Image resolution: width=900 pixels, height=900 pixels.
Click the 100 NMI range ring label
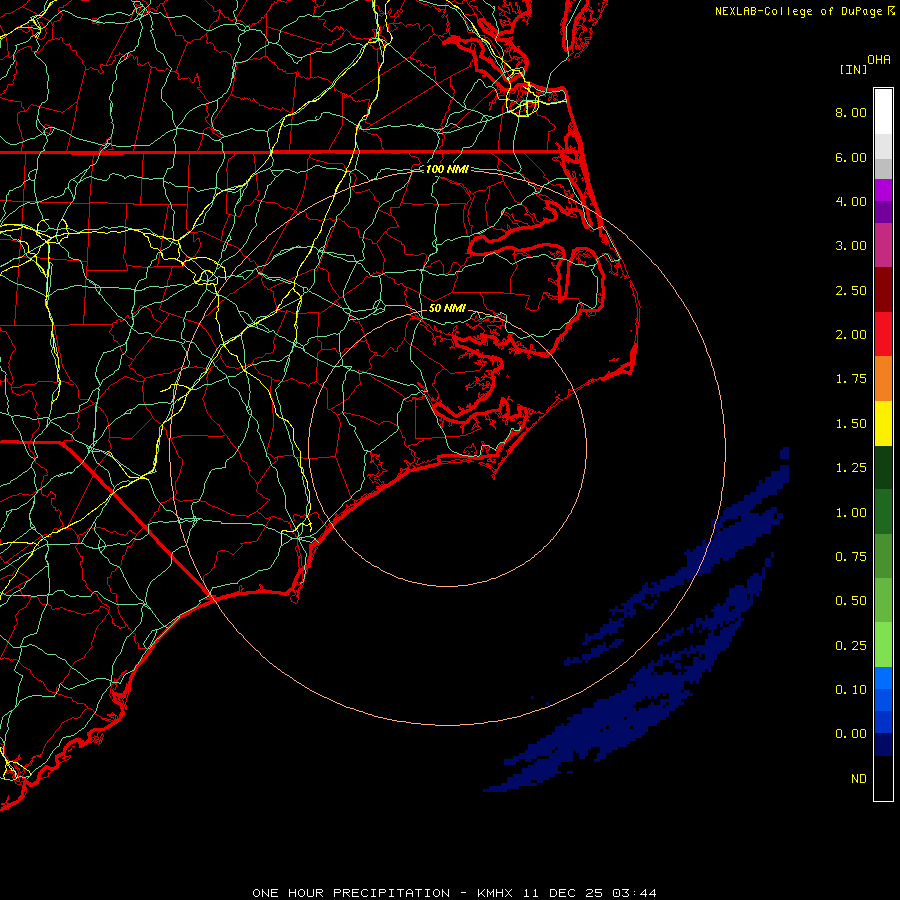coord(447,169)
